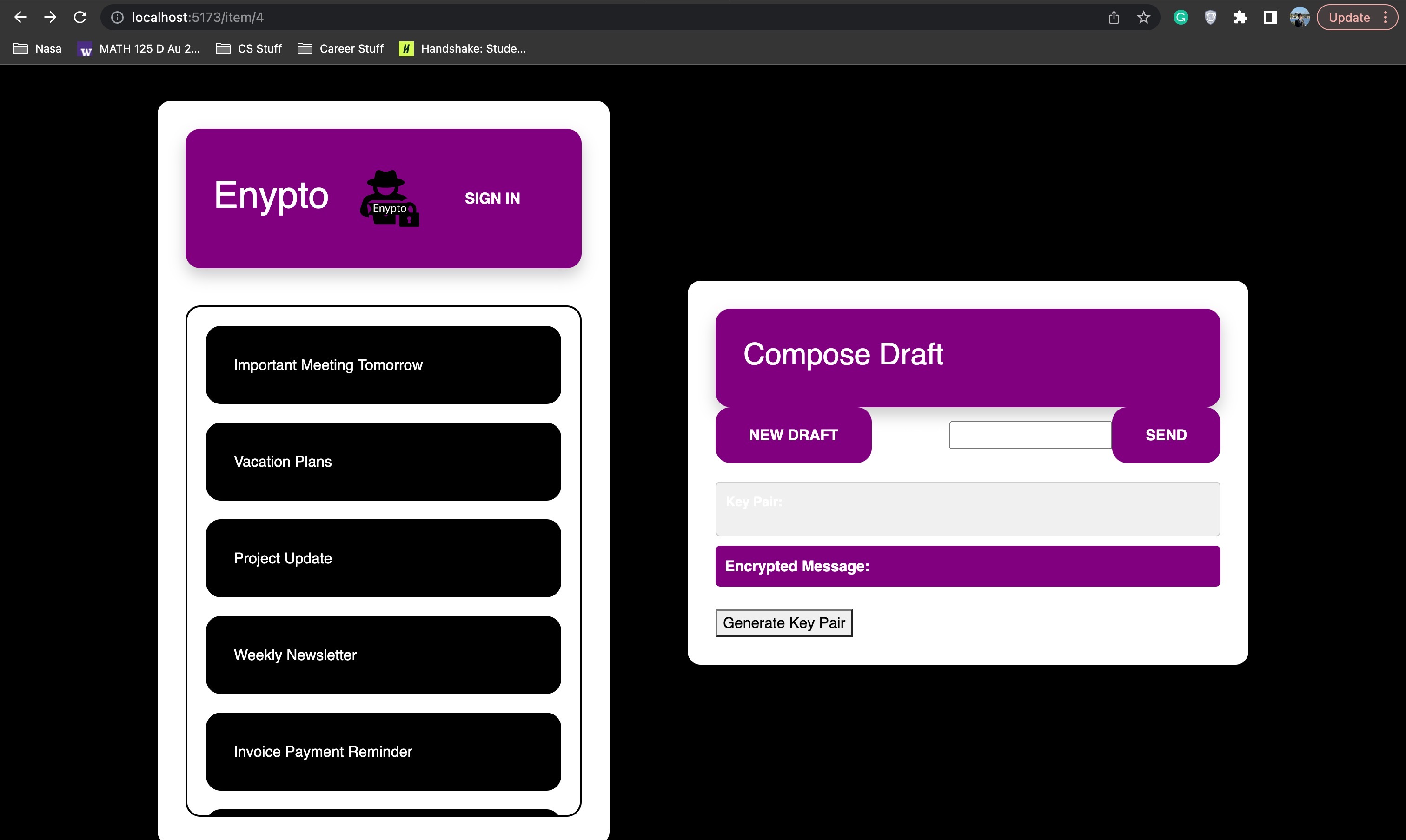Bookmark this page with the star icon
The height and width of the screenshot is (840, 1406).
(x=1143, y=18)
